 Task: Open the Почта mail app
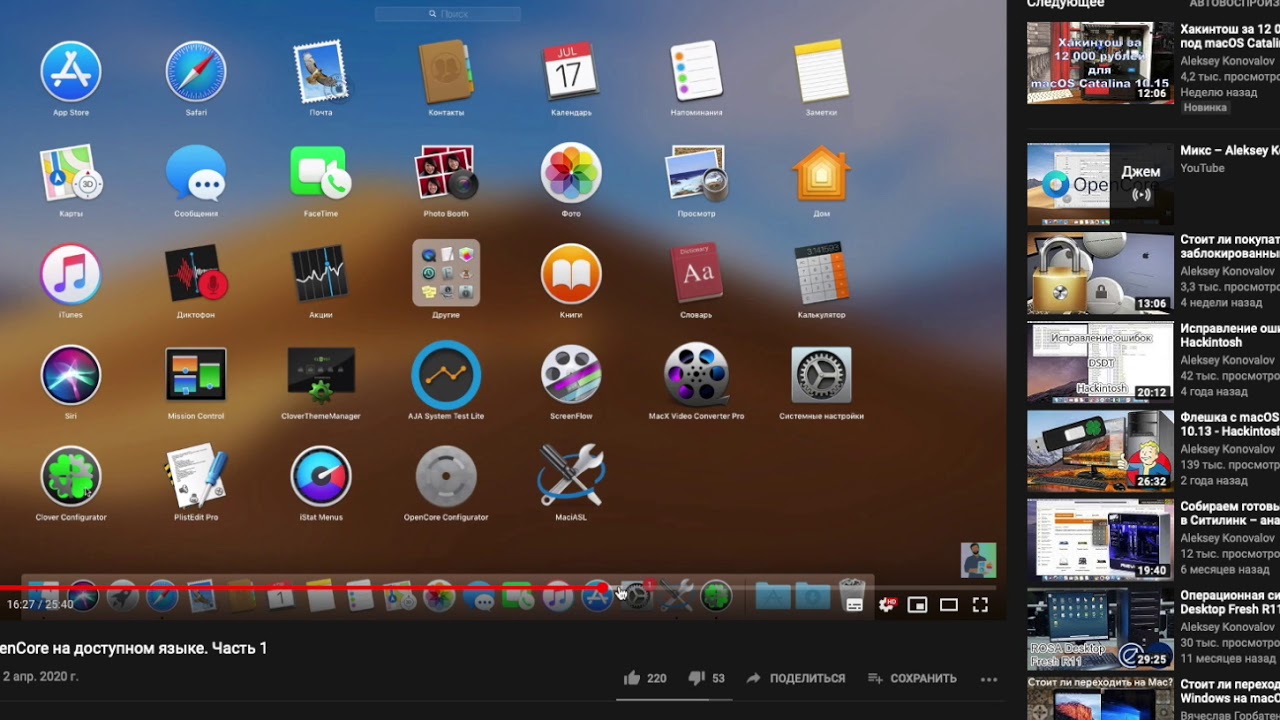pos(321,72)
